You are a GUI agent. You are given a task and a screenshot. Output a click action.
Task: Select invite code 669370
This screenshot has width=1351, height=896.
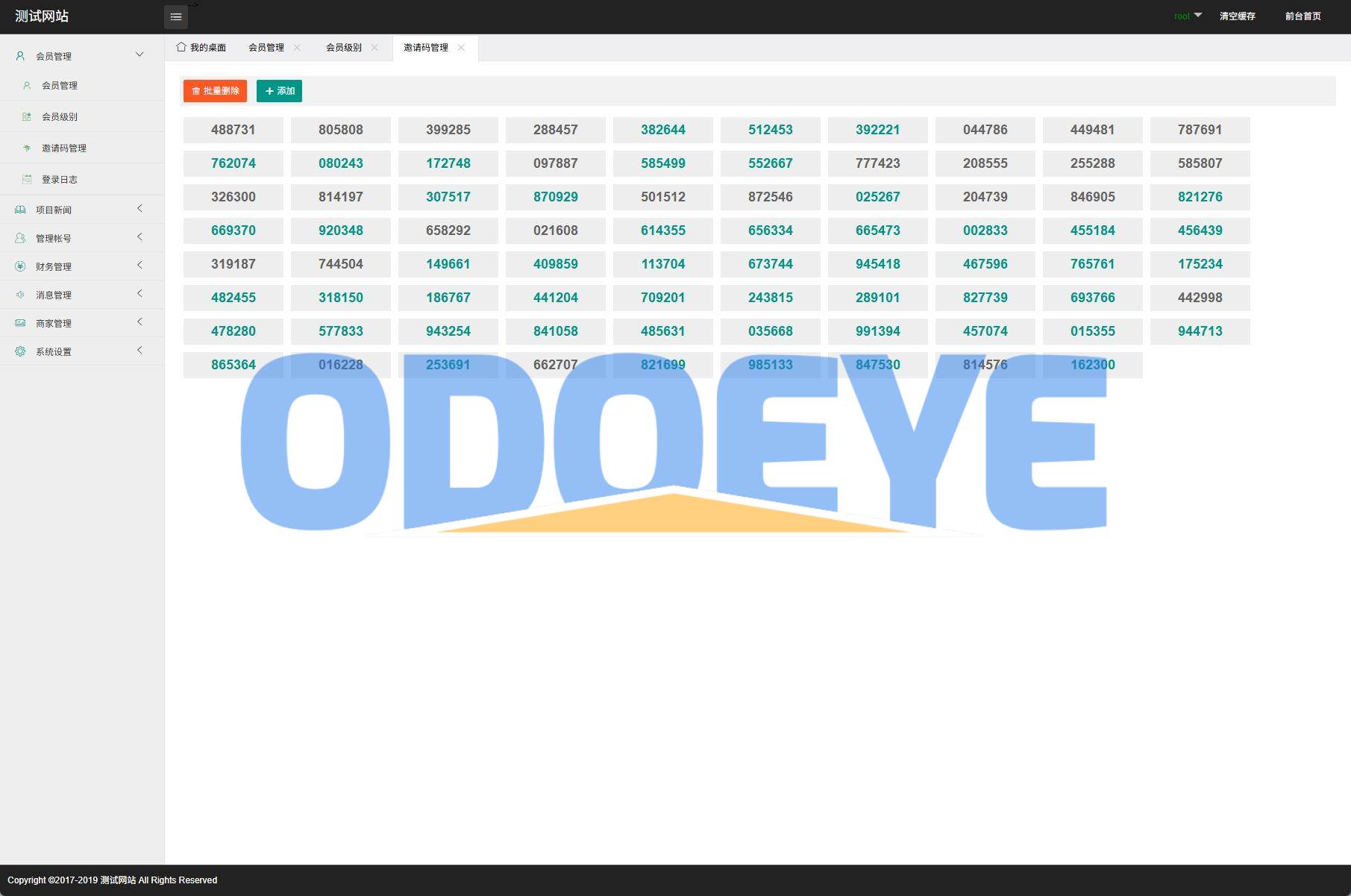click(233, 231)
